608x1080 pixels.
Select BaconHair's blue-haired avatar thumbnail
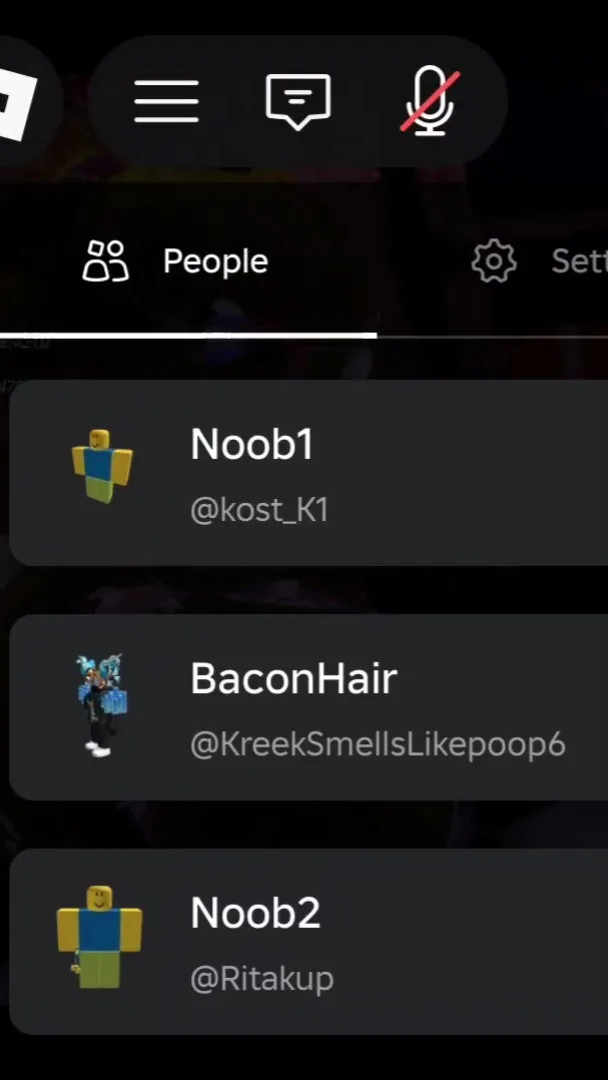click(x=102, y=706)
